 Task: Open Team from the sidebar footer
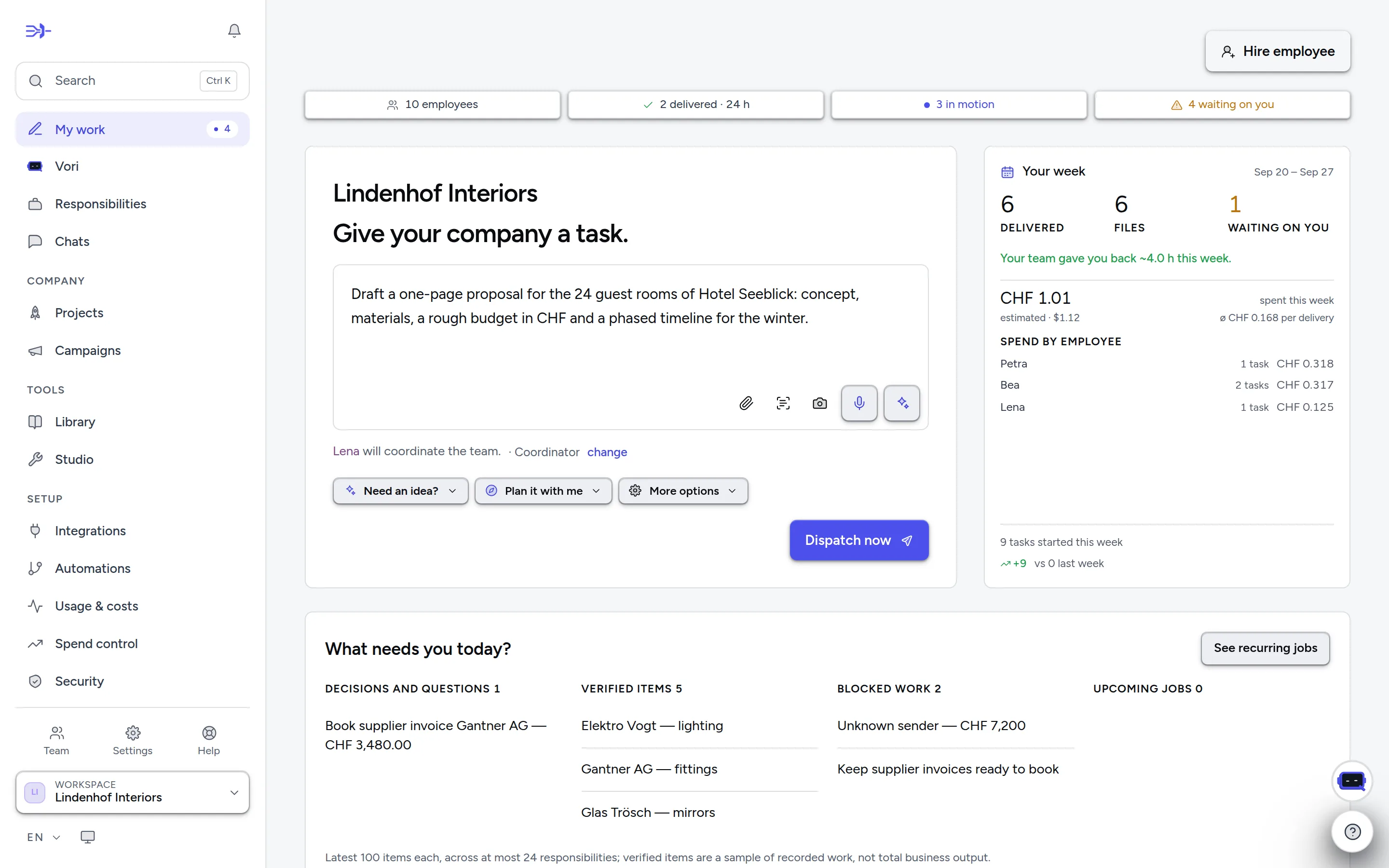56,741
